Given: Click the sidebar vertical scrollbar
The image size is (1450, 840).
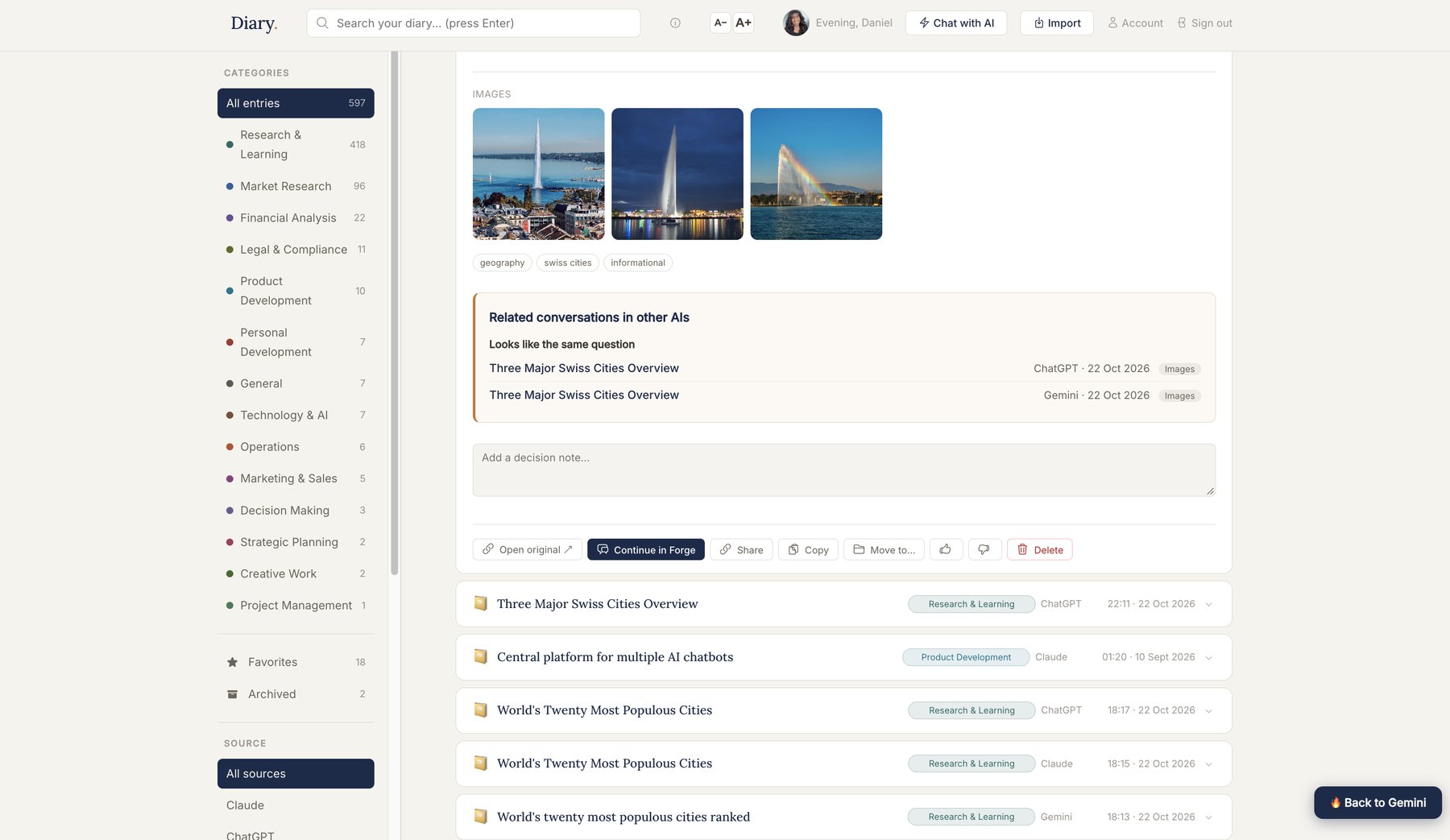Looking at the screenshot, I should 395,312.
